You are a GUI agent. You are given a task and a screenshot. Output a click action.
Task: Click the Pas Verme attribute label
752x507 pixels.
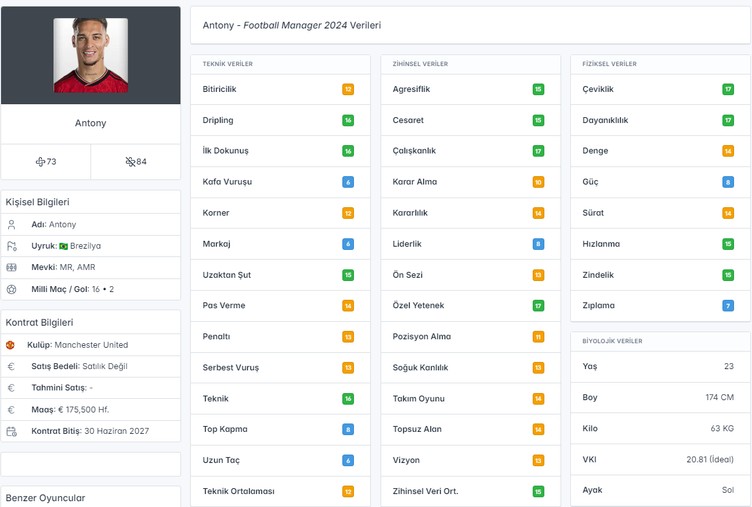click(223, 306)
